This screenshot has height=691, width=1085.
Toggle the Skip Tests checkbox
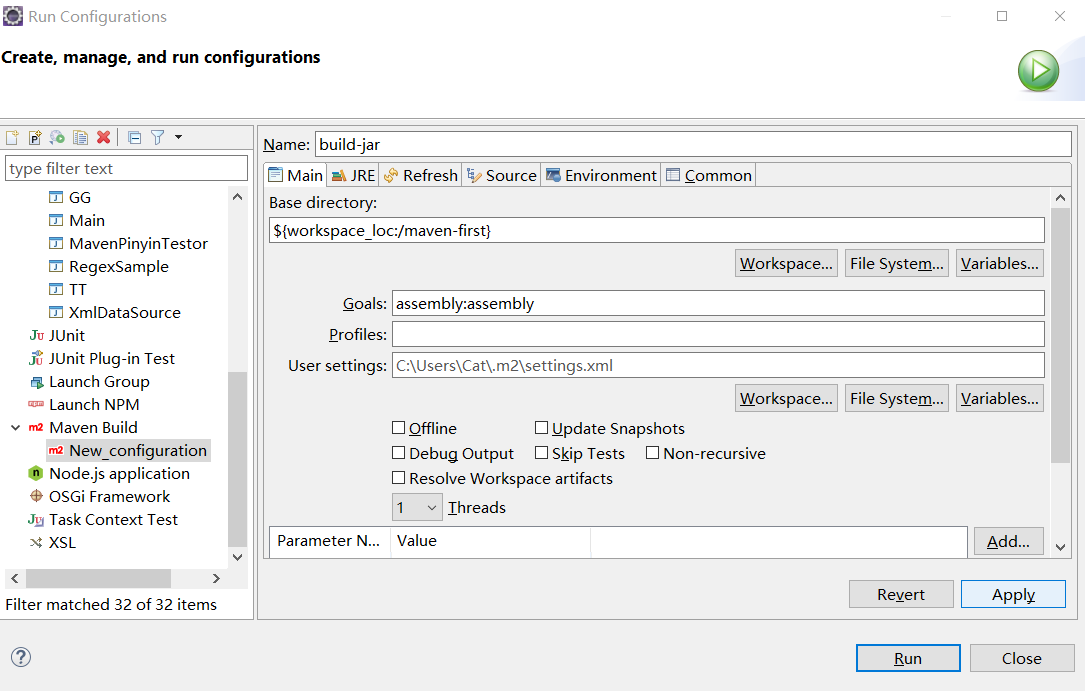(x=542, y=453)
